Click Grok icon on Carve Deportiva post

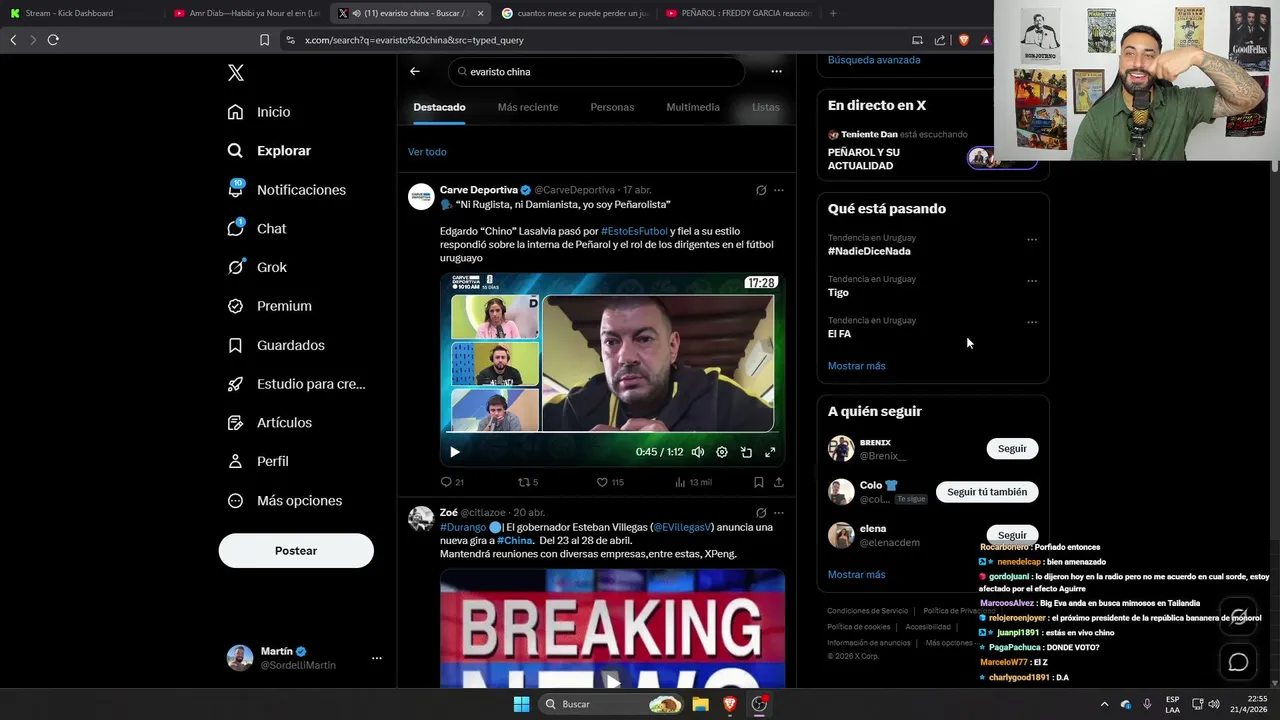click(760, 190)
